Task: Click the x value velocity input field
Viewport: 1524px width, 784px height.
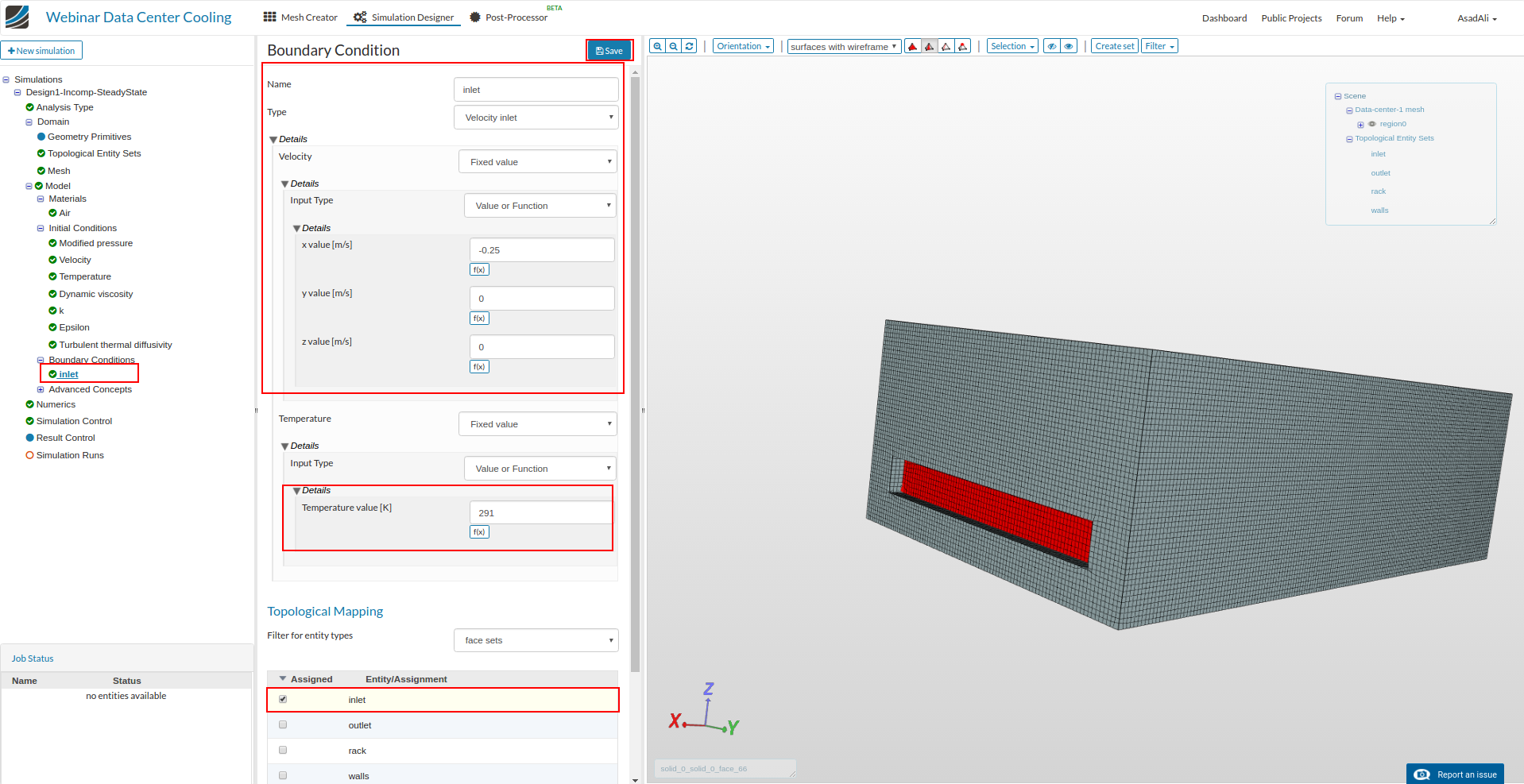Action: point(542,250)
